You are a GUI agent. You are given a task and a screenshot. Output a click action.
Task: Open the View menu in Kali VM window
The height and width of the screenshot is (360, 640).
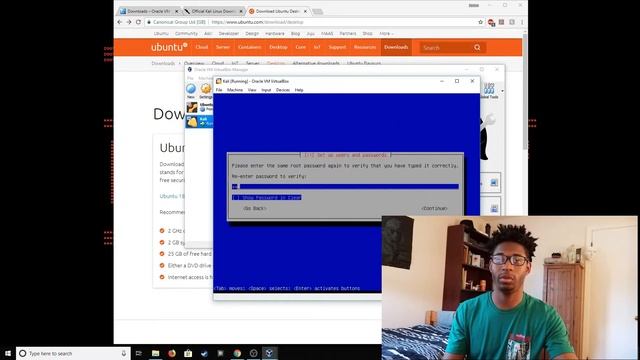(x=252, y=90)
